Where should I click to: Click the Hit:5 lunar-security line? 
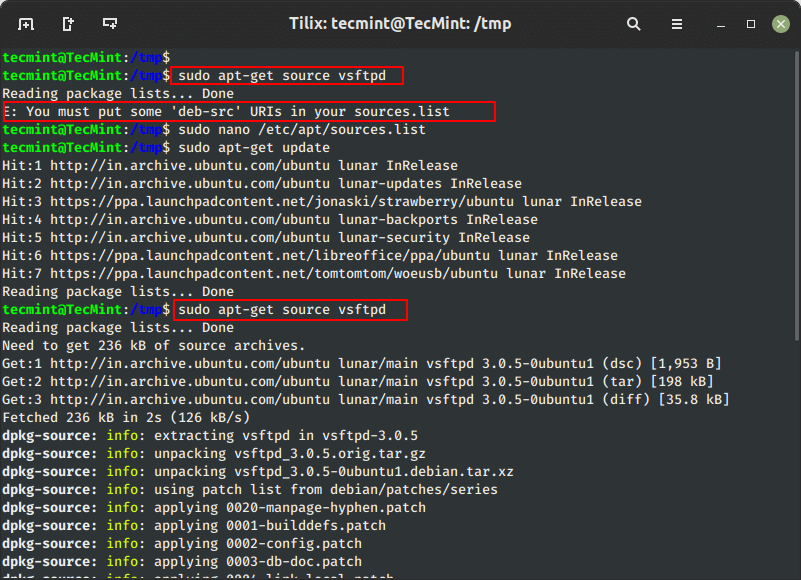point(266,238)
